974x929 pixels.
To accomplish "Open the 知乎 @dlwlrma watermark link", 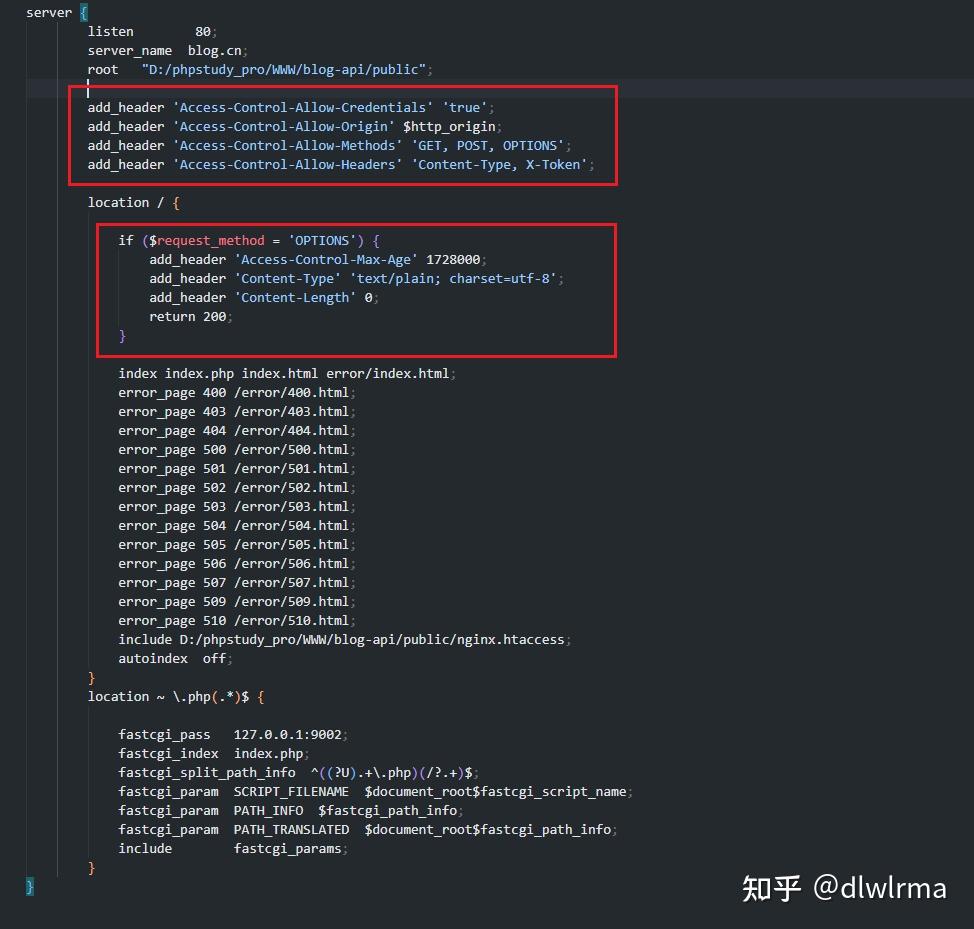I will 845,888.
